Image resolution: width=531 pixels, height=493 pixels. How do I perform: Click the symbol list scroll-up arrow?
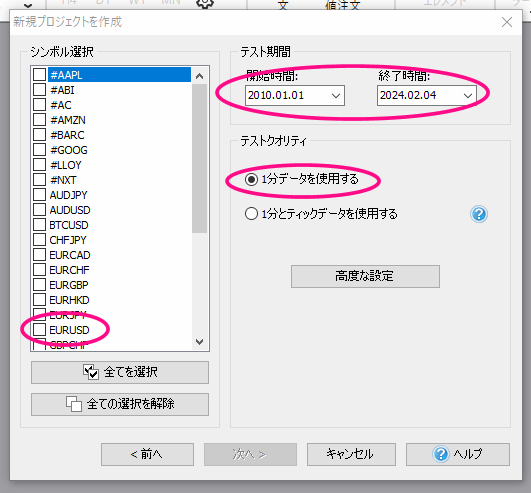click(x=199, y=76)
